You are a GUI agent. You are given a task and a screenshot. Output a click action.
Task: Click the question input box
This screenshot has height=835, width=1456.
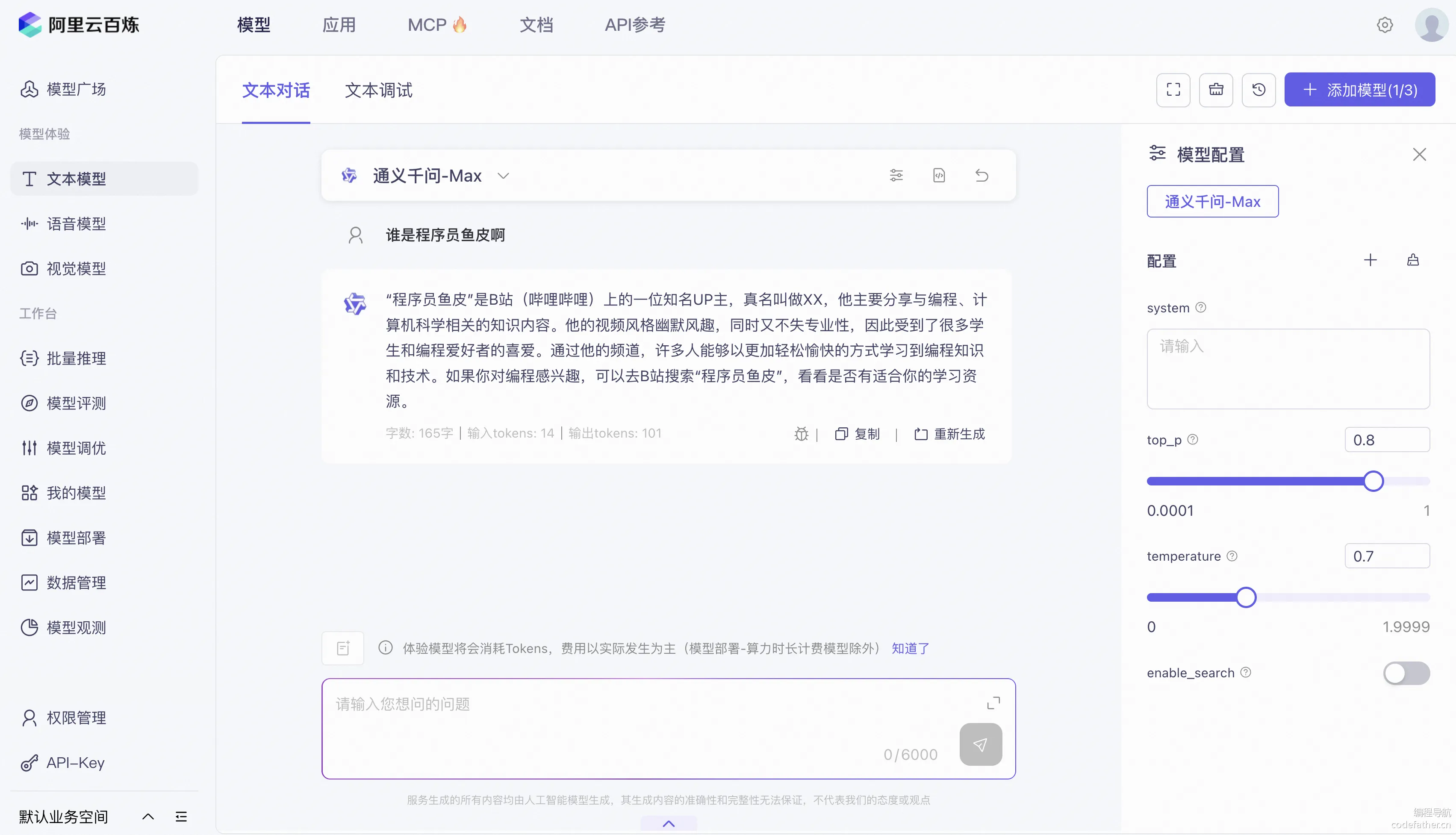pyautogui.click(x=668, y=729)
